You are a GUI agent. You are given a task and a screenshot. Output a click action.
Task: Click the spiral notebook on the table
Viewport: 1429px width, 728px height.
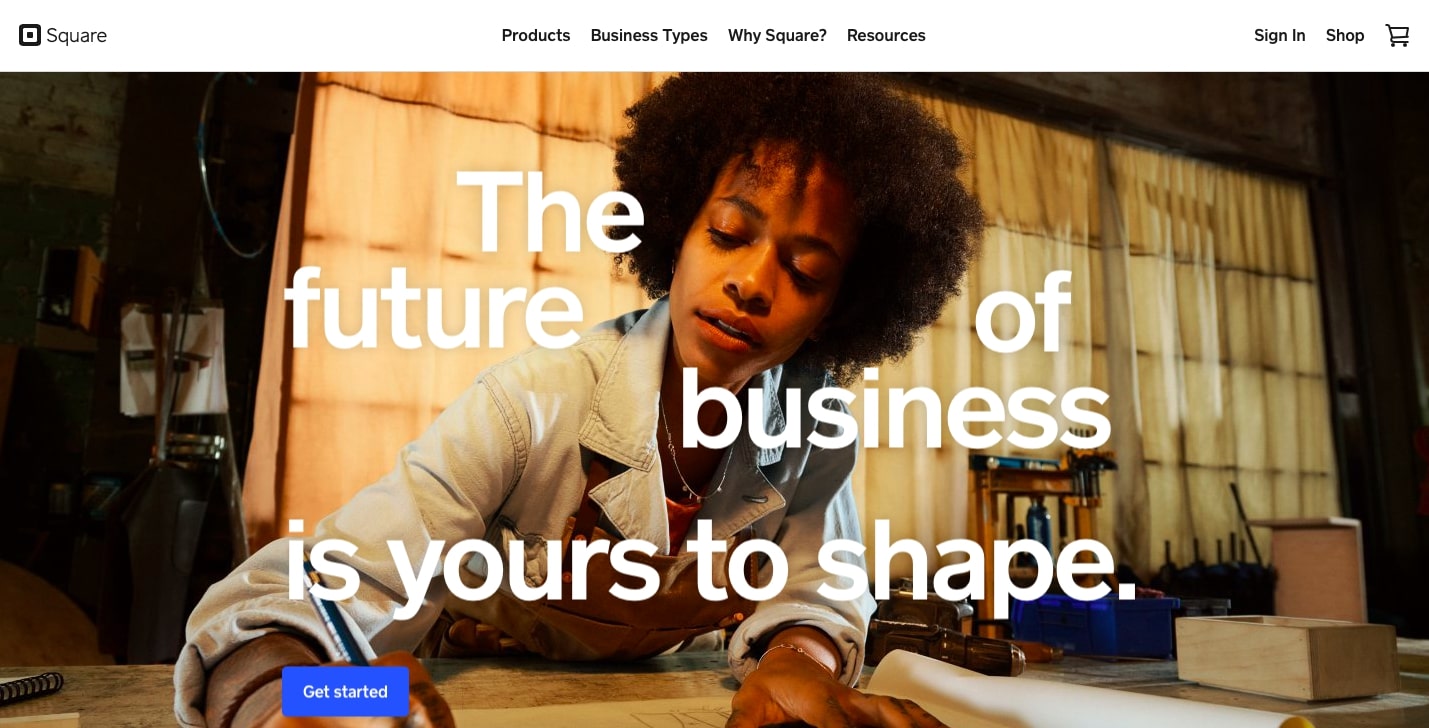30,687
